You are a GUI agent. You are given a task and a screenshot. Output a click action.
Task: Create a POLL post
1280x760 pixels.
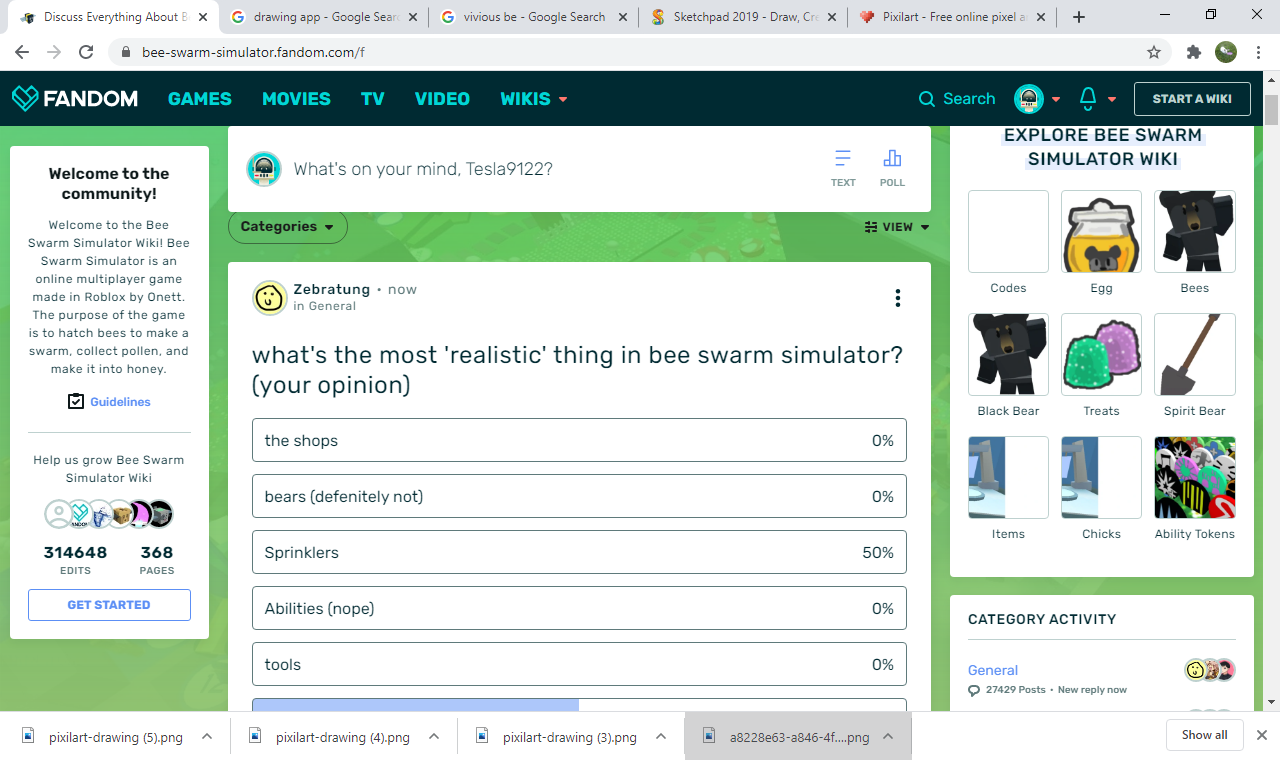click(x=892, y=168)
